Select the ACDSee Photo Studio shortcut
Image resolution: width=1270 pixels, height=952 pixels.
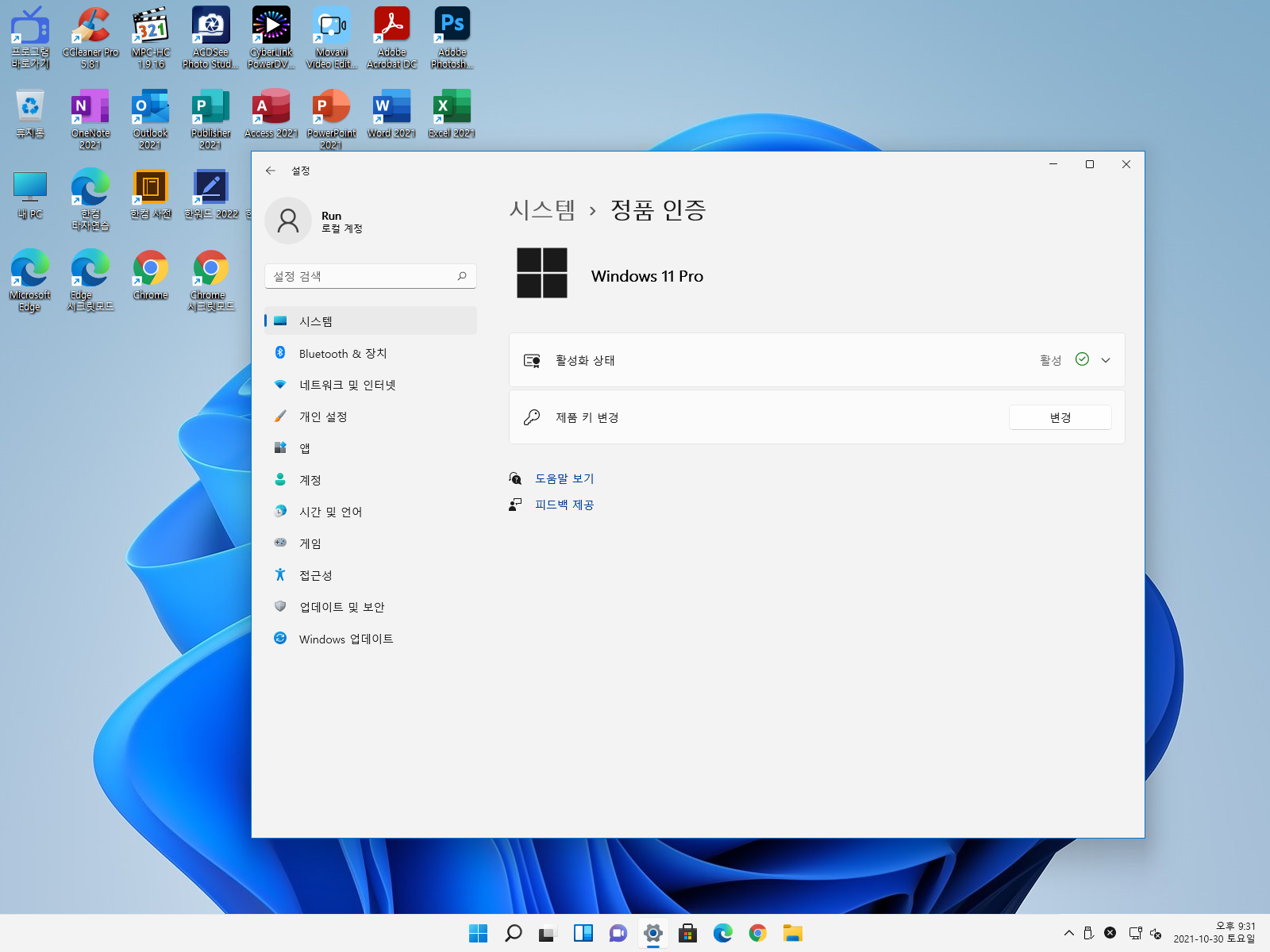[210, 38]
